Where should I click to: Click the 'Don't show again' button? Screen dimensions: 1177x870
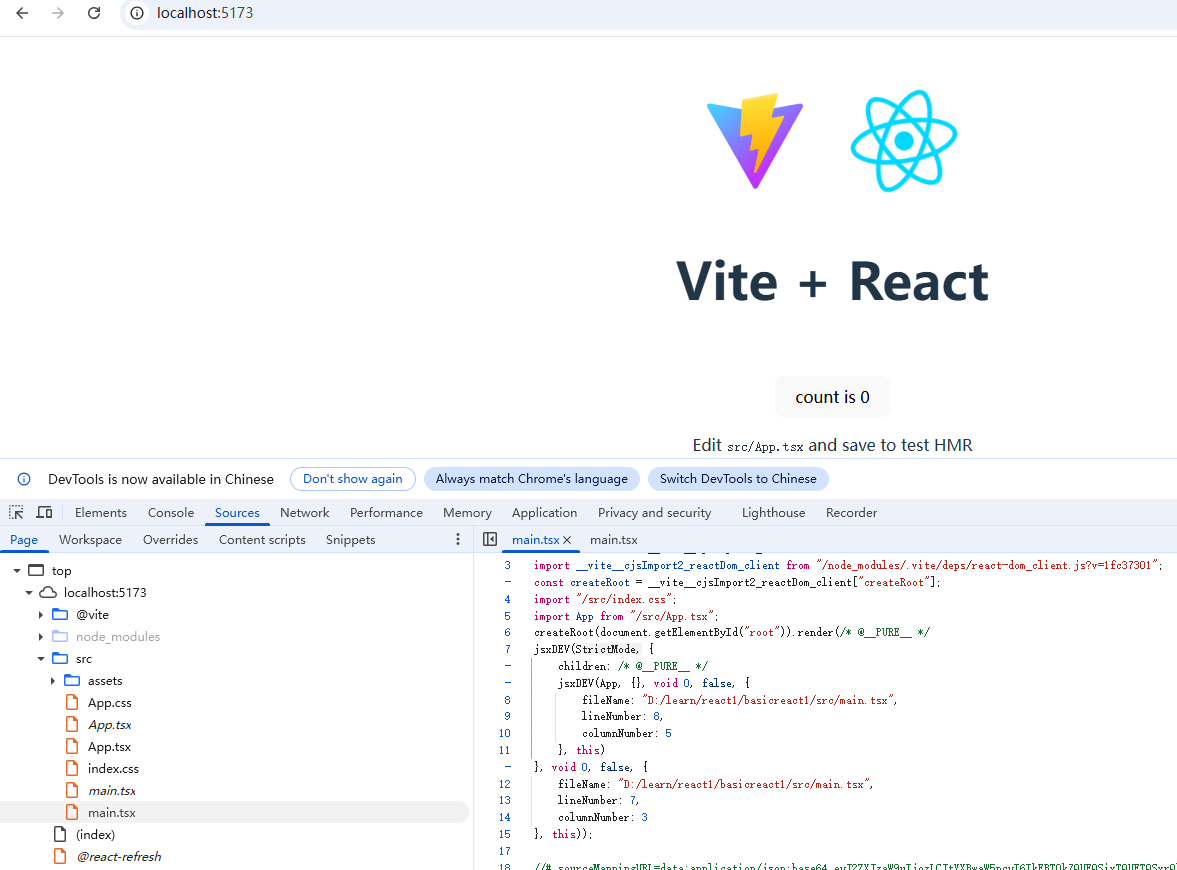coord(353,479)
